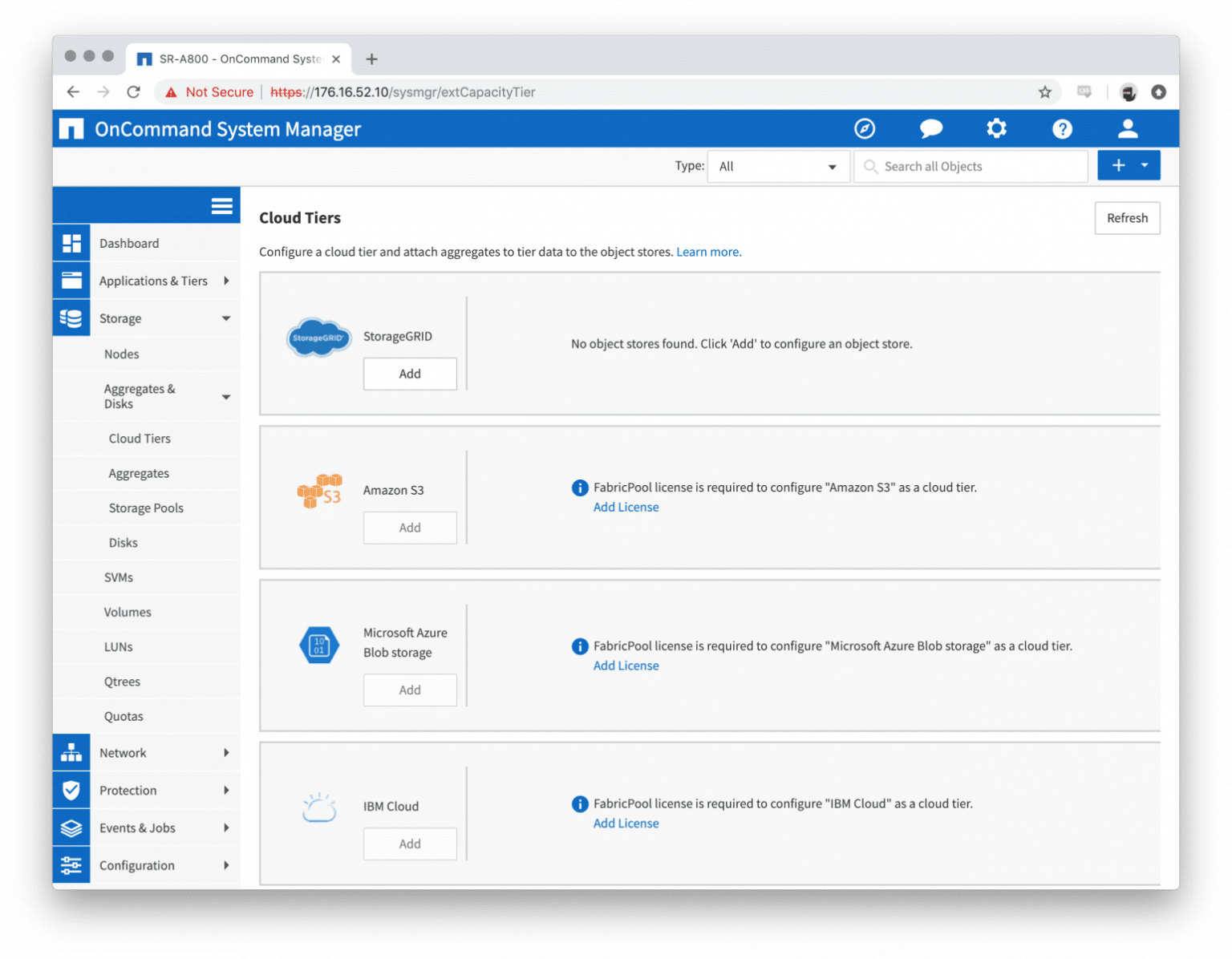Focus the Search all Objects field
Screen dimensions: 1232x959
coord(971,167)
